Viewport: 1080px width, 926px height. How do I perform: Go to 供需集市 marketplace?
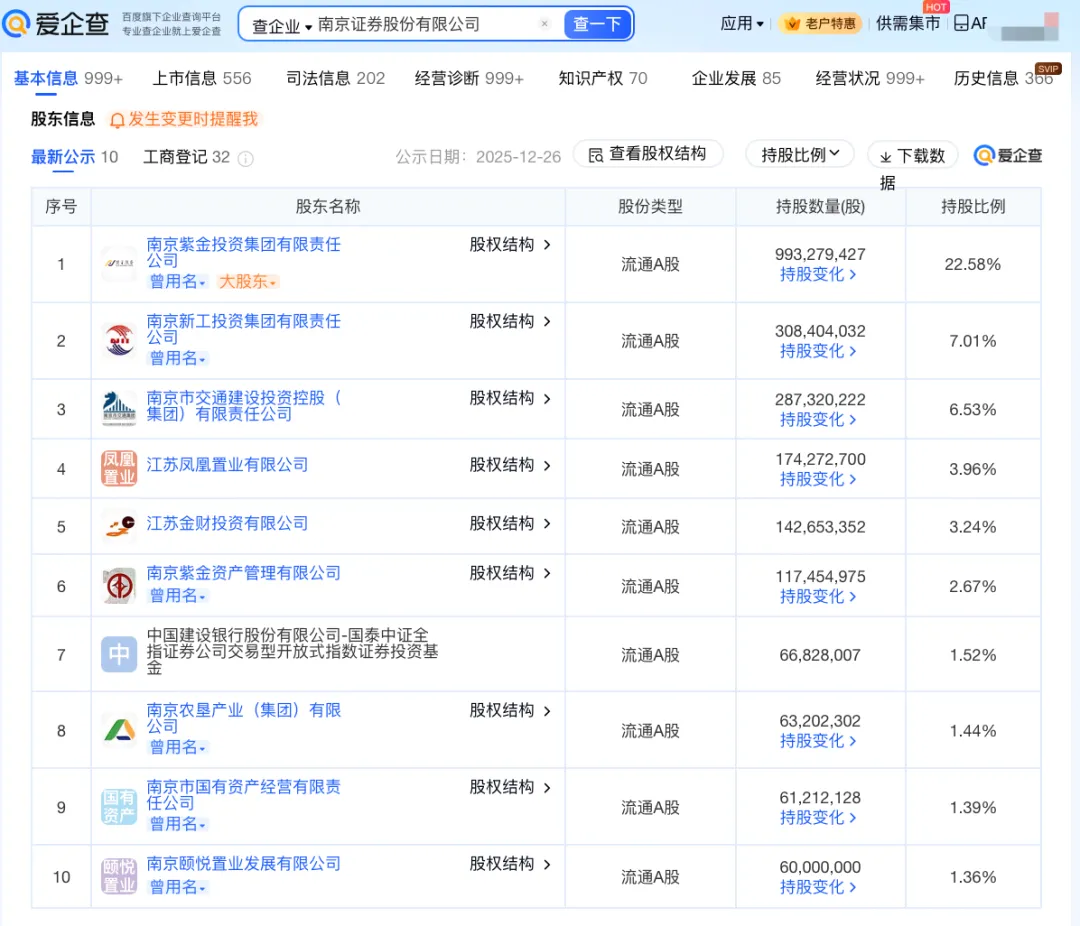coord(908,23)
